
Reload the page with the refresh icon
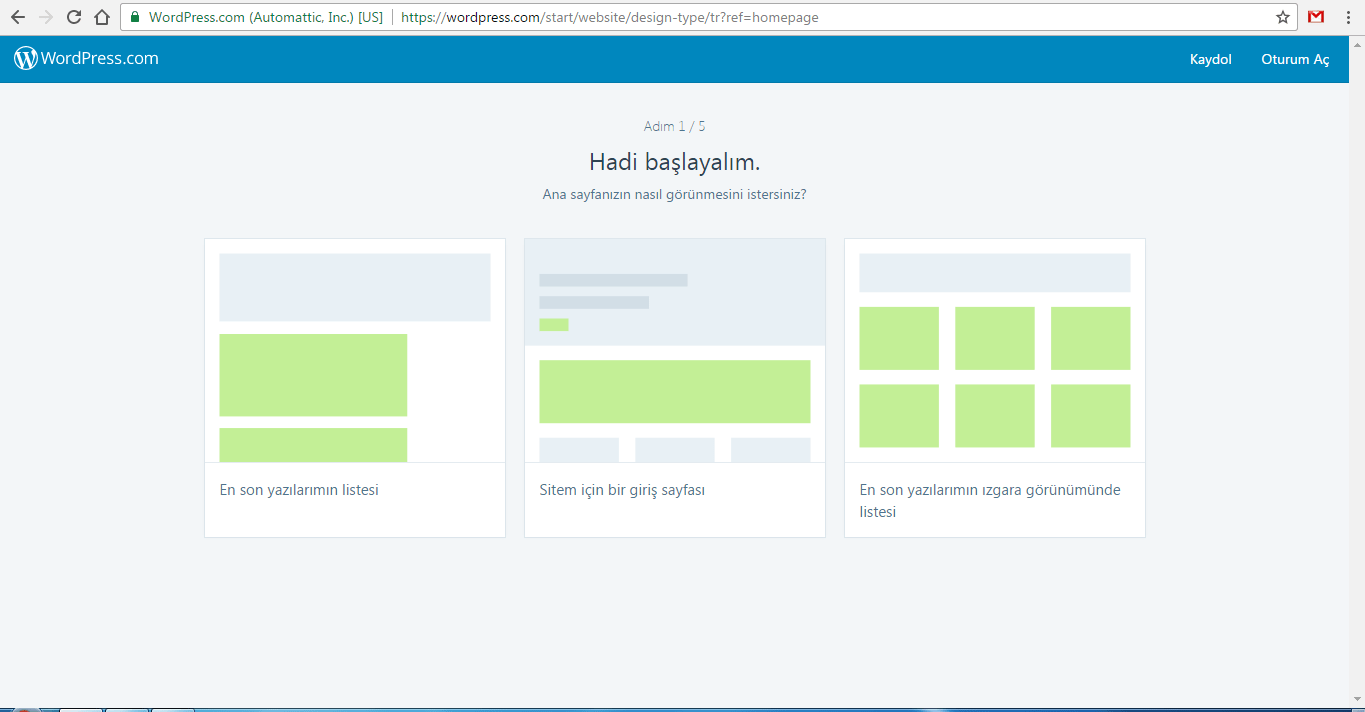pyautogui.click(x=74, y=17)
